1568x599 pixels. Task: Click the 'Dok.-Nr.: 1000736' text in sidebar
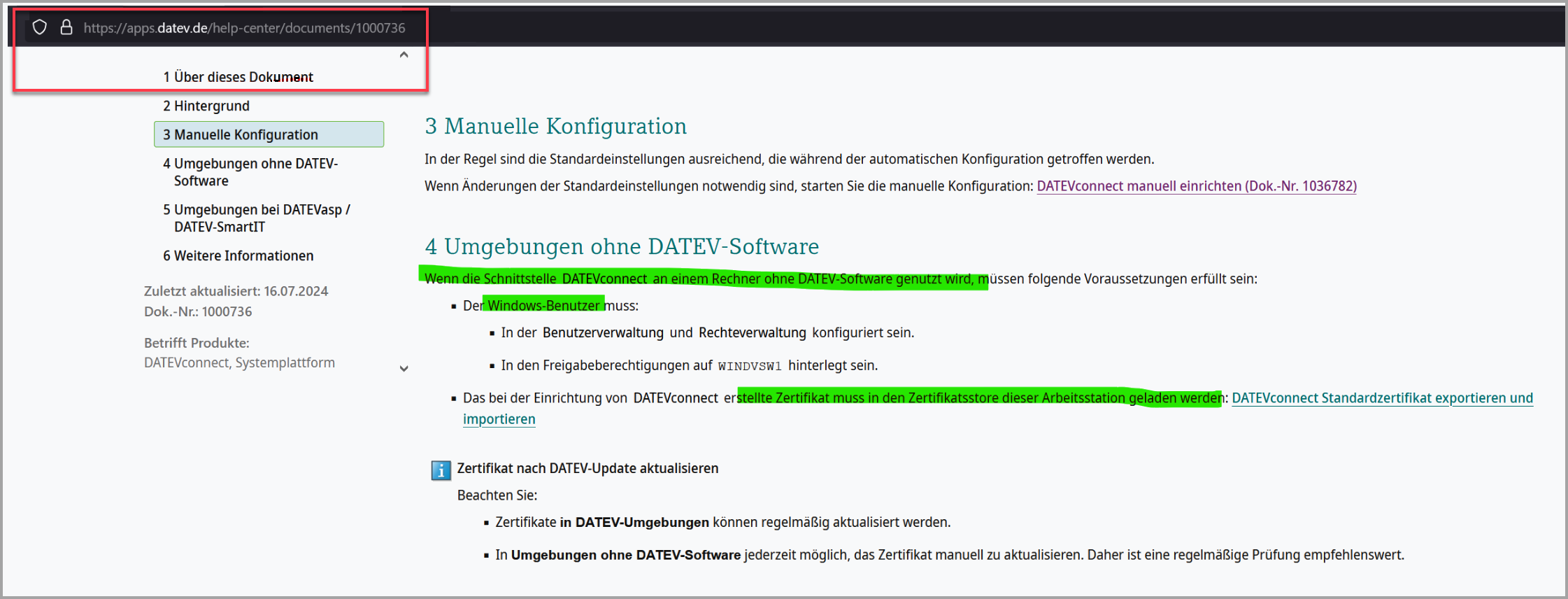tap(198, 311)
